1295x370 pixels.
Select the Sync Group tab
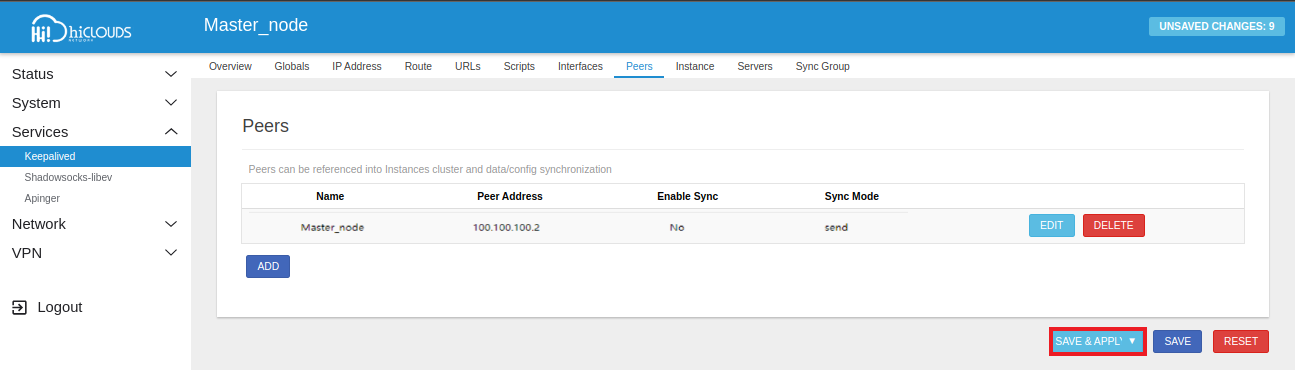tap(823, 66)
